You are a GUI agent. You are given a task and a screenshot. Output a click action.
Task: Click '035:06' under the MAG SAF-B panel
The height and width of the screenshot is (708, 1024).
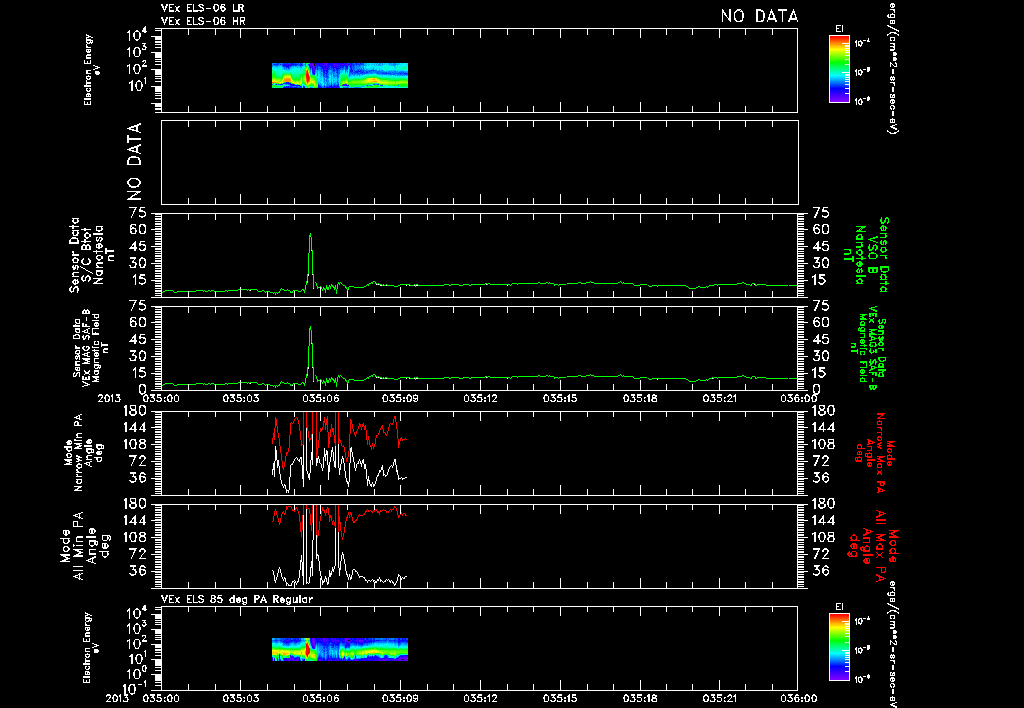[x=321, y=398]
